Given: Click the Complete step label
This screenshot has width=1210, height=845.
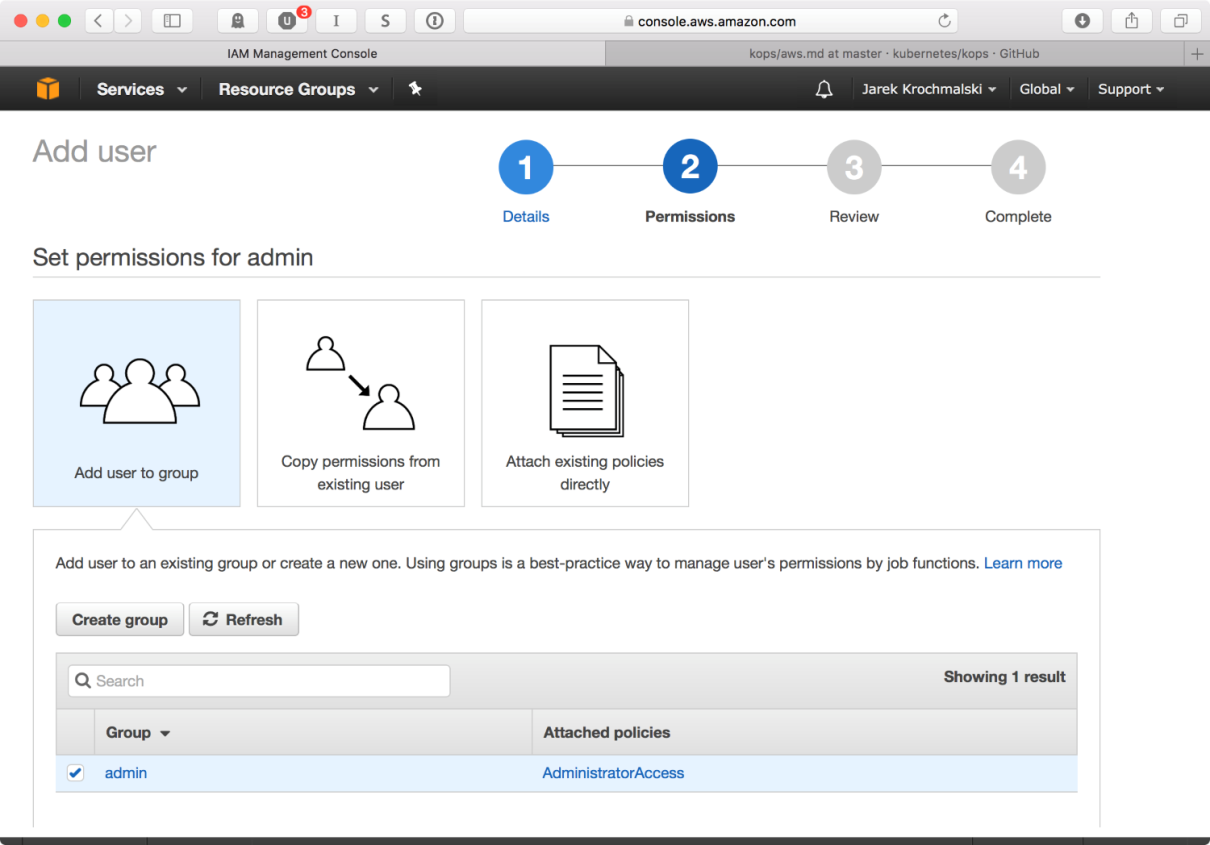Looking at the screenshot, I should 1018,216.
